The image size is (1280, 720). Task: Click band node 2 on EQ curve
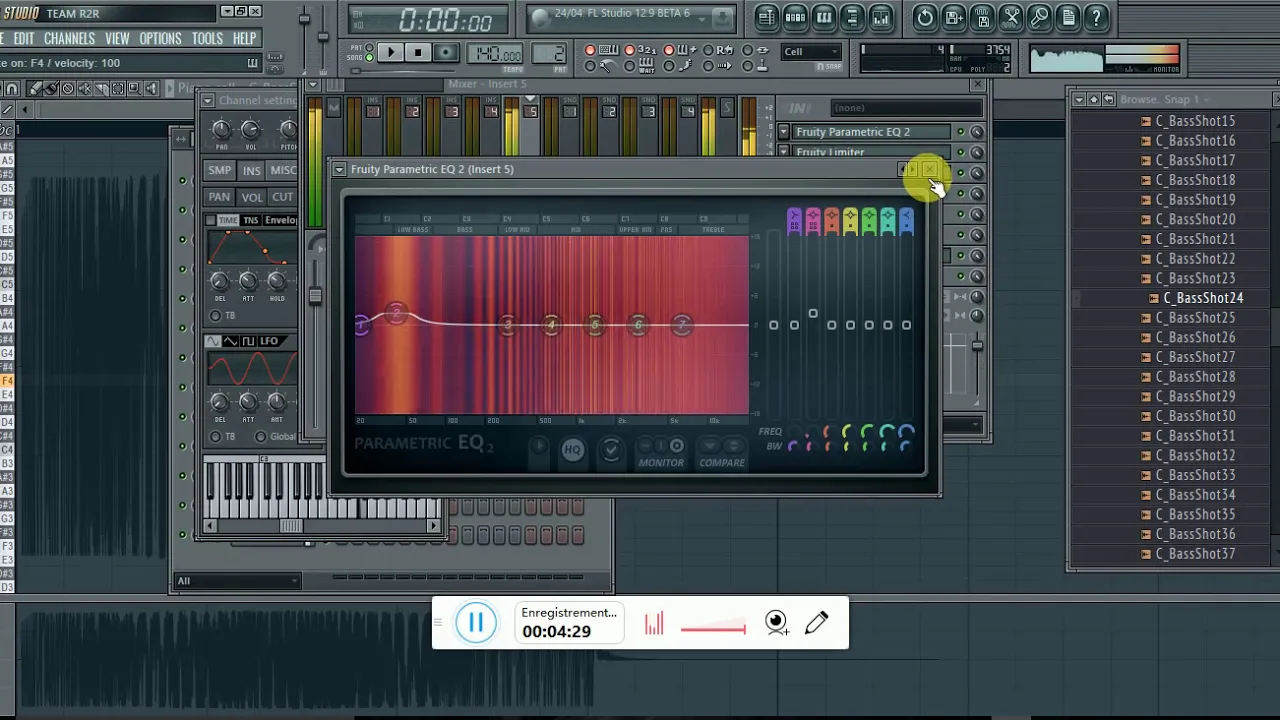[x=396, y=314]
